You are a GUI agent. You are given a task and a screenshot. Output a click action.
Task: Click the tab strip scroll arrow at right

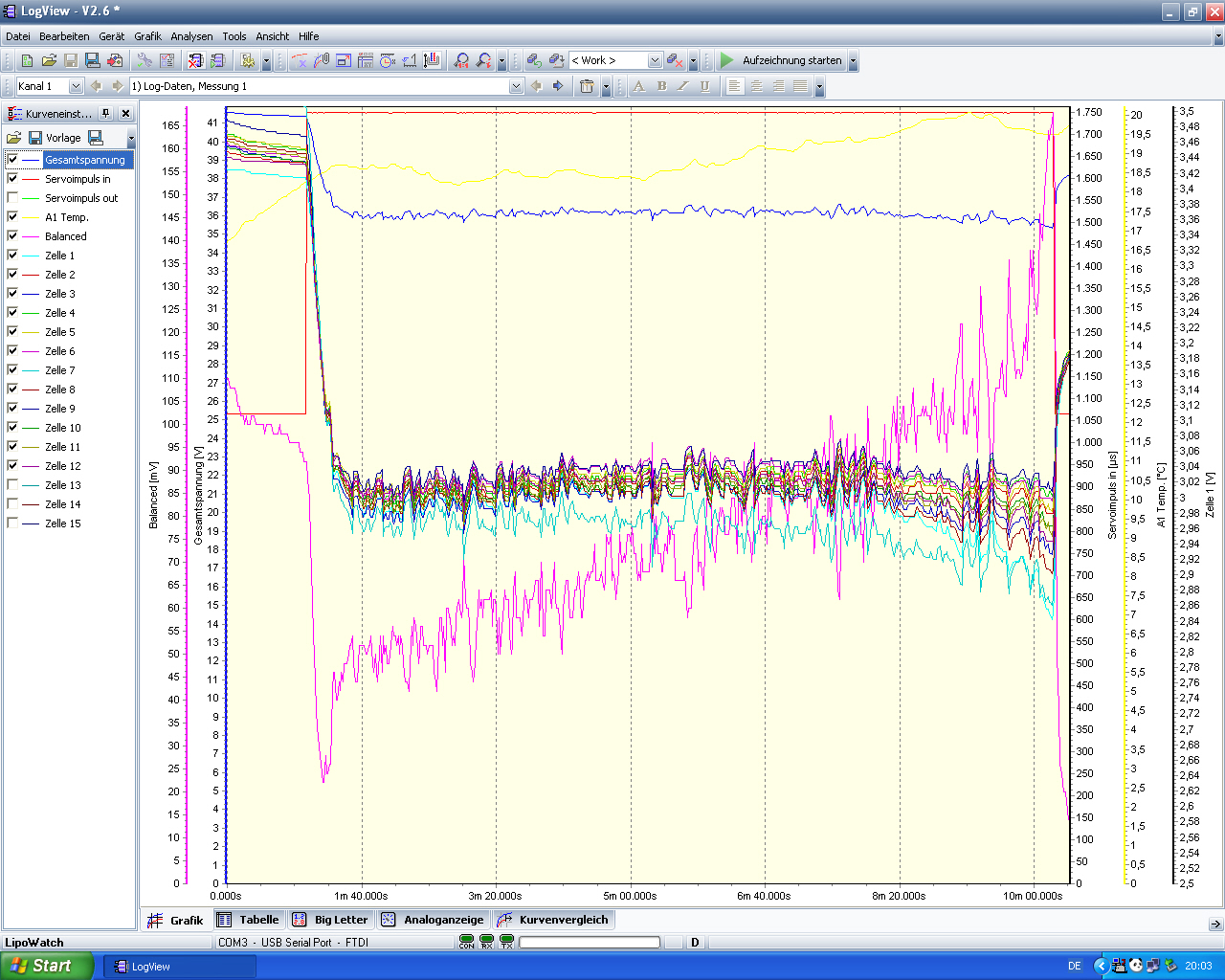click(1215, 924)
